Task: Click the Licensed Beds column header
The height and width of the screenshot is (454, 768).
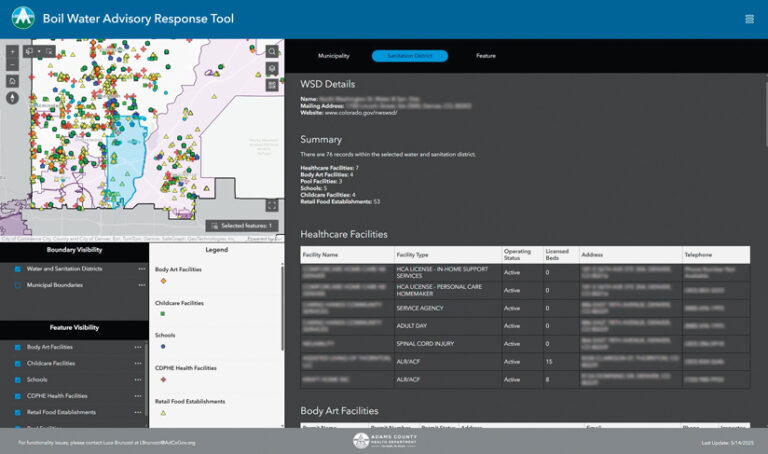Action: (x=561, y=255)
